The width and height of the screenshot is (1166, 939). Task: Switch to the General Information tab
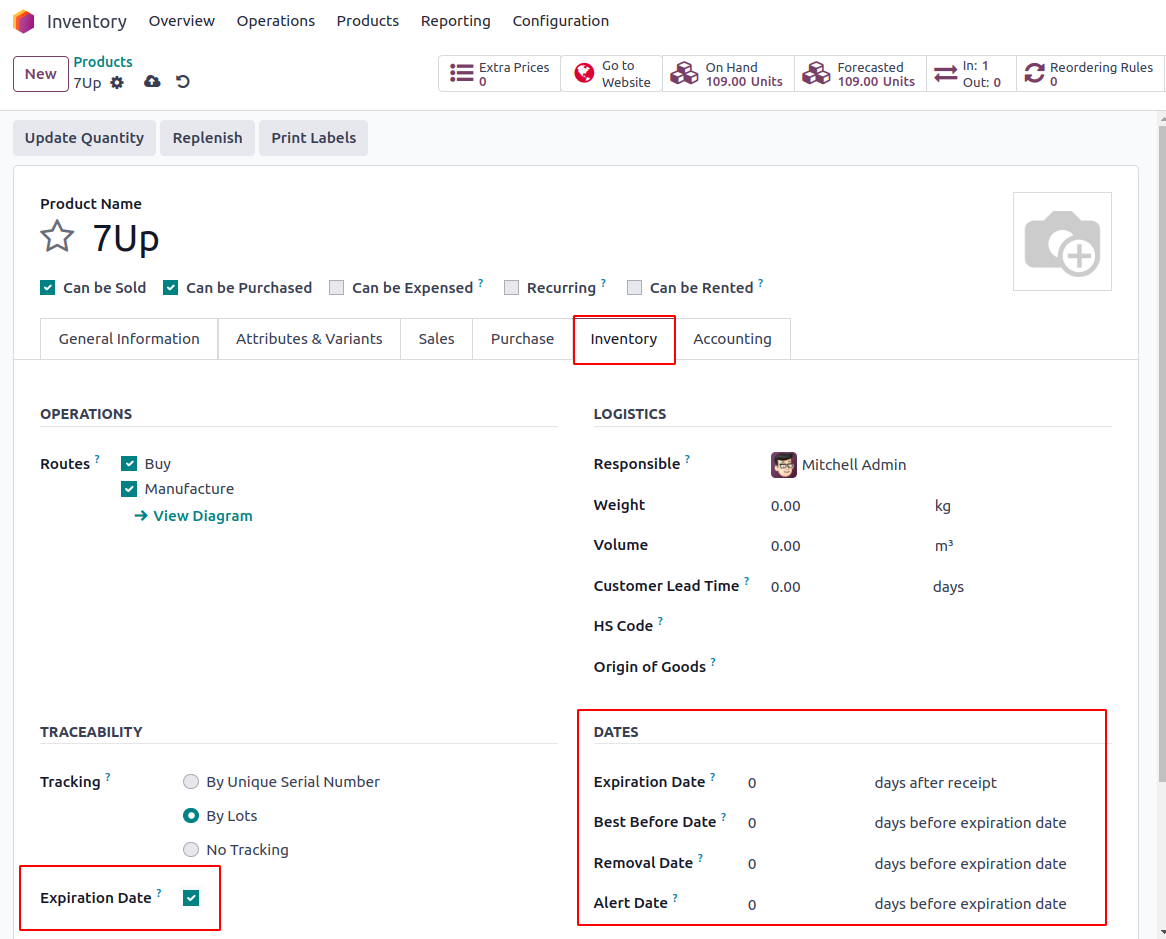pyautogui.click(x=129, y=339)
